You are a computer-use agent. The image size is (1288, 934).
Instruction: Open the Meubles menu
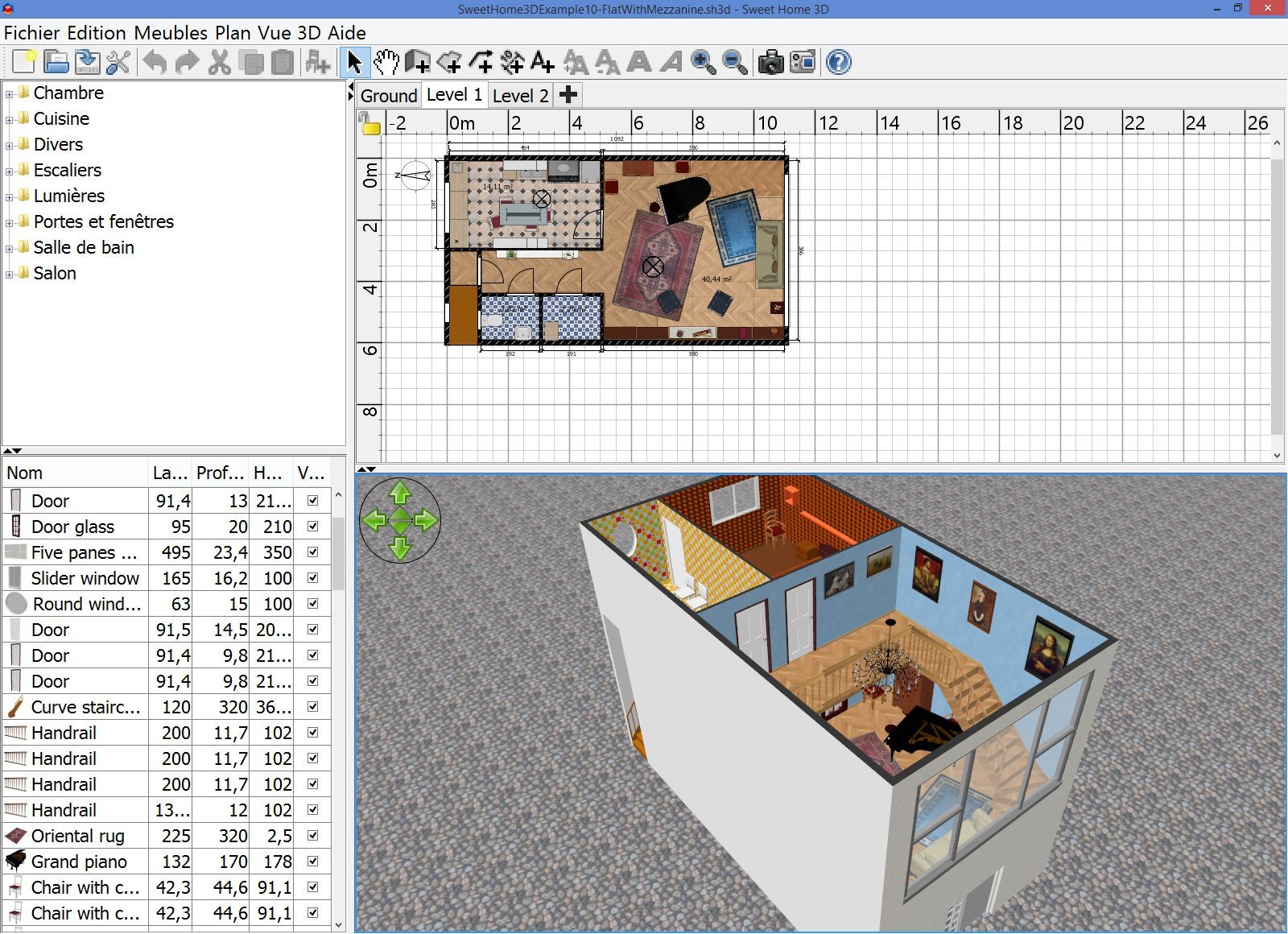(x=171, y=33)
